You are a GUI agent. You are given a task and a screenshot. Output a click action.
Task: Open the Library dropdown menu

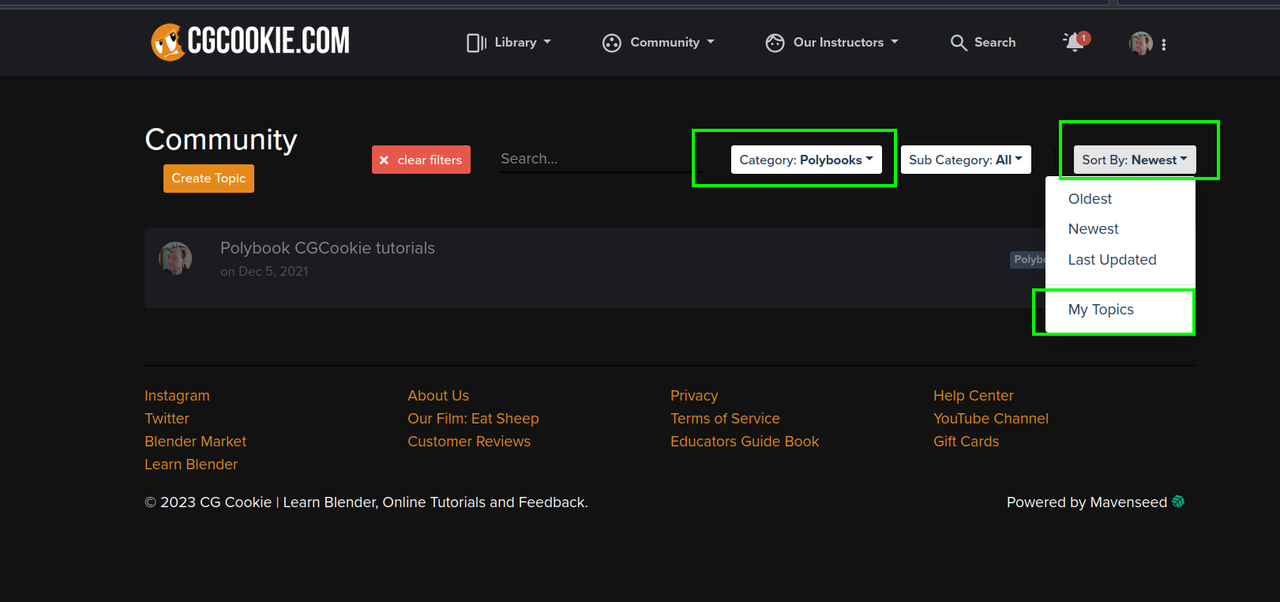509,42
